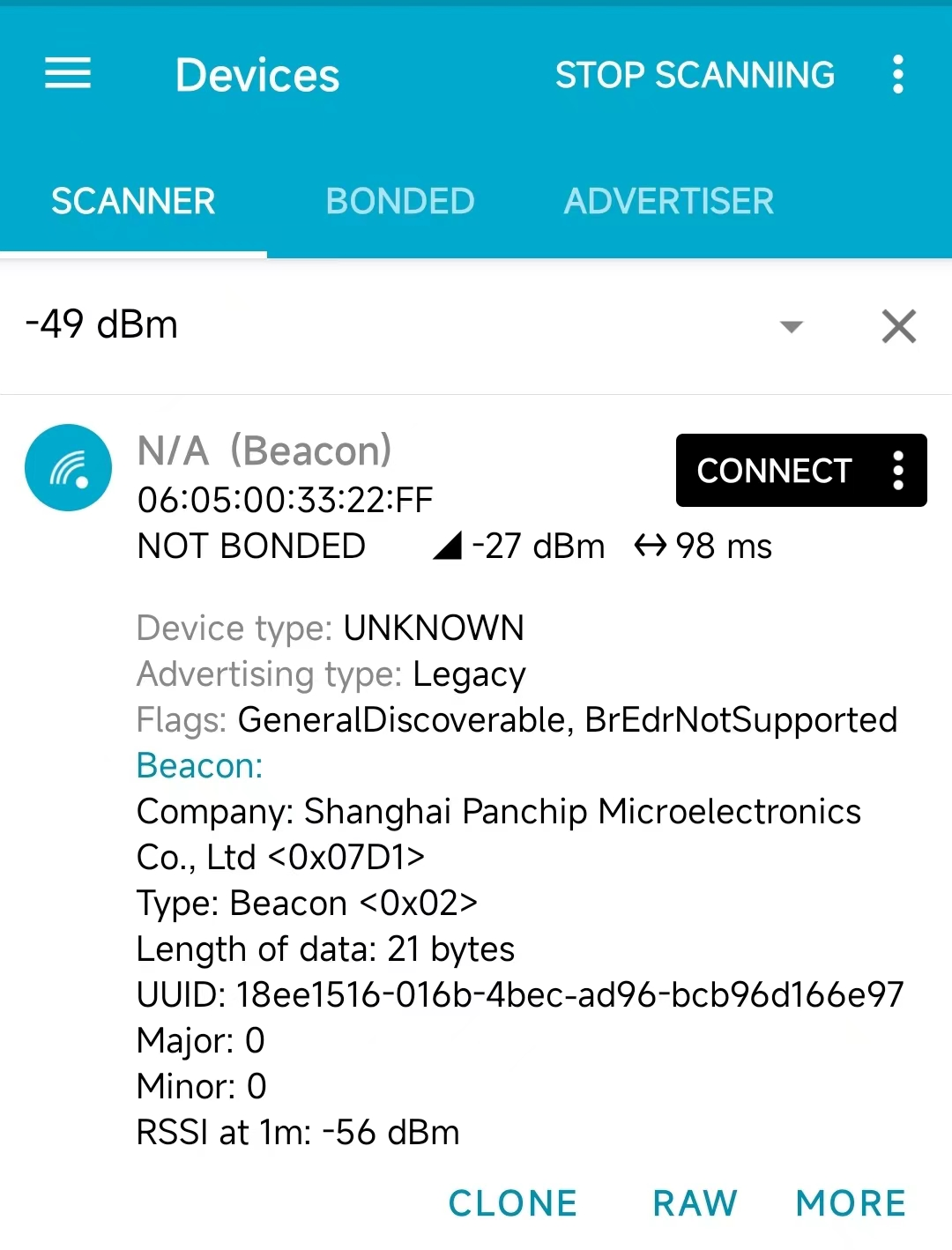Viewport: 952px width, 1250px height.
Task: Open the hamburger navigation menu
Action: (x=68, y=74)
